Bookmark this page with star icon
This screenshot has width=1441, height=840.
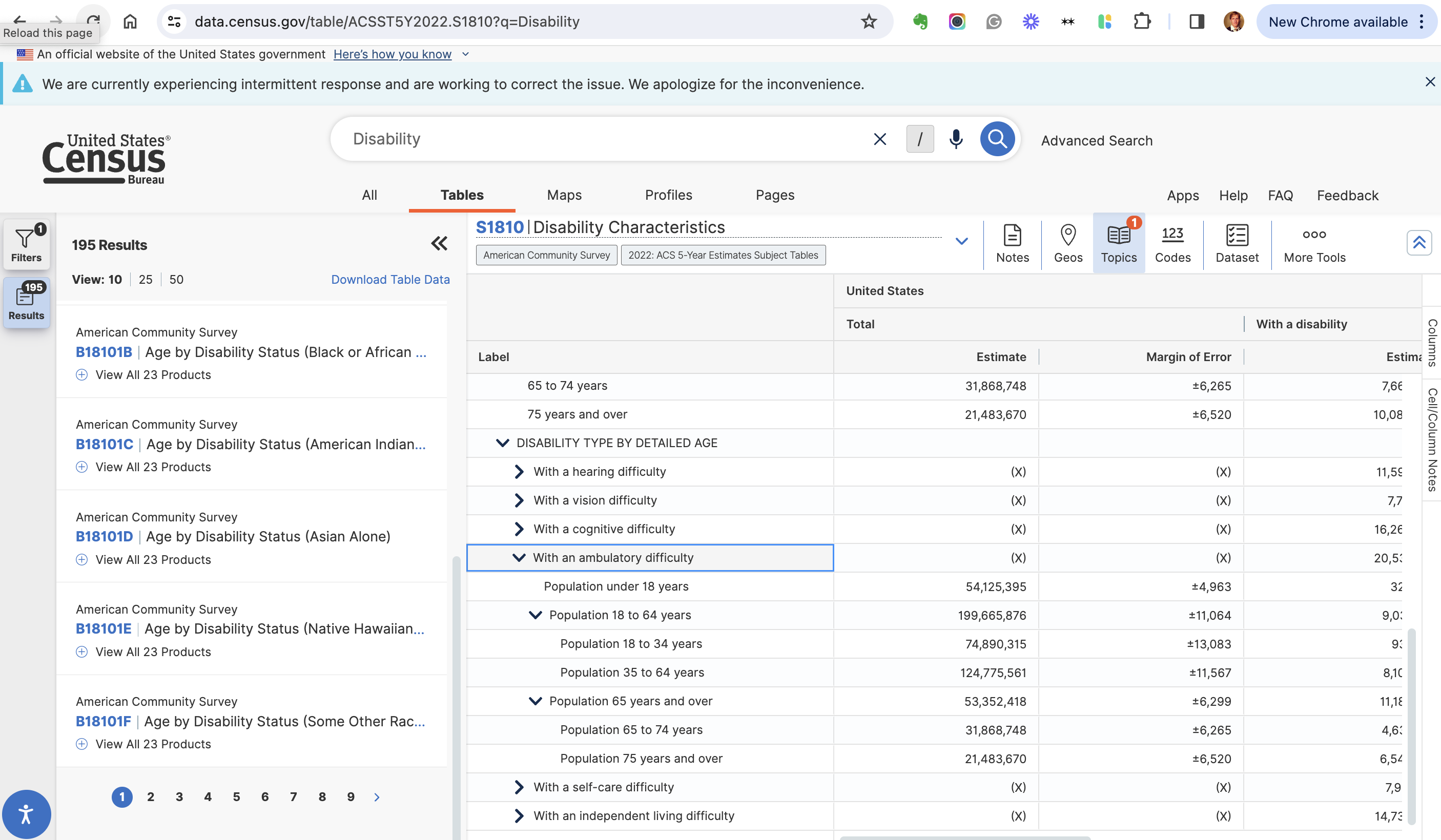(868, 22)
